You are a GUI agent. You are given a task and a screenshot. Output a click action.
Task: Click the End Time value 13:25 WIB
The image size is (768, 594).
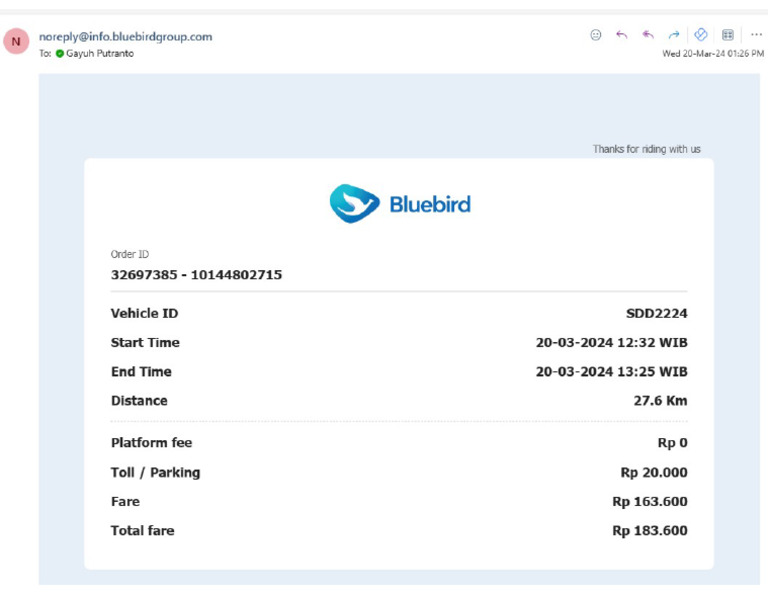(612, 372)
